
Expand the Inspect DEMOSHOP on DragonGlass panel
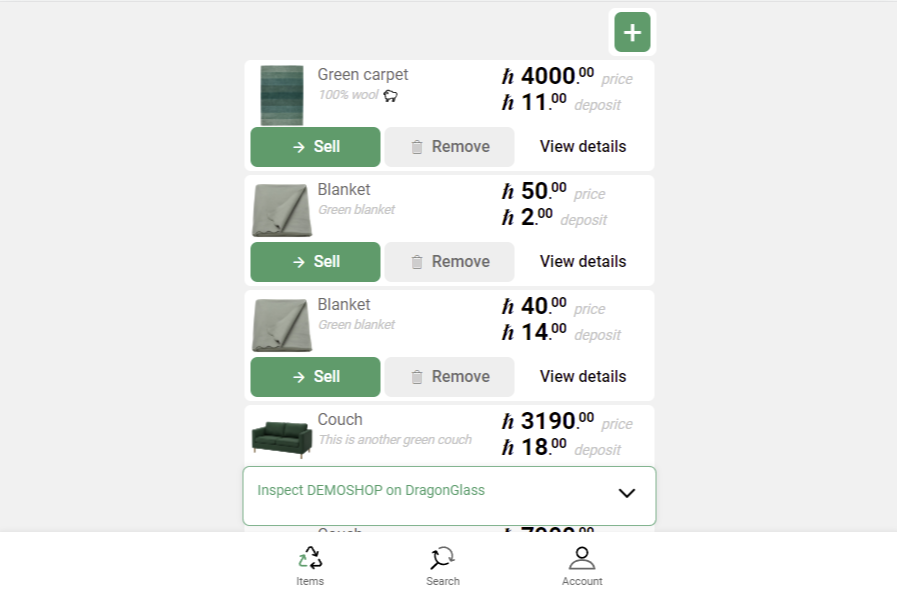click(x=449, y=496)
